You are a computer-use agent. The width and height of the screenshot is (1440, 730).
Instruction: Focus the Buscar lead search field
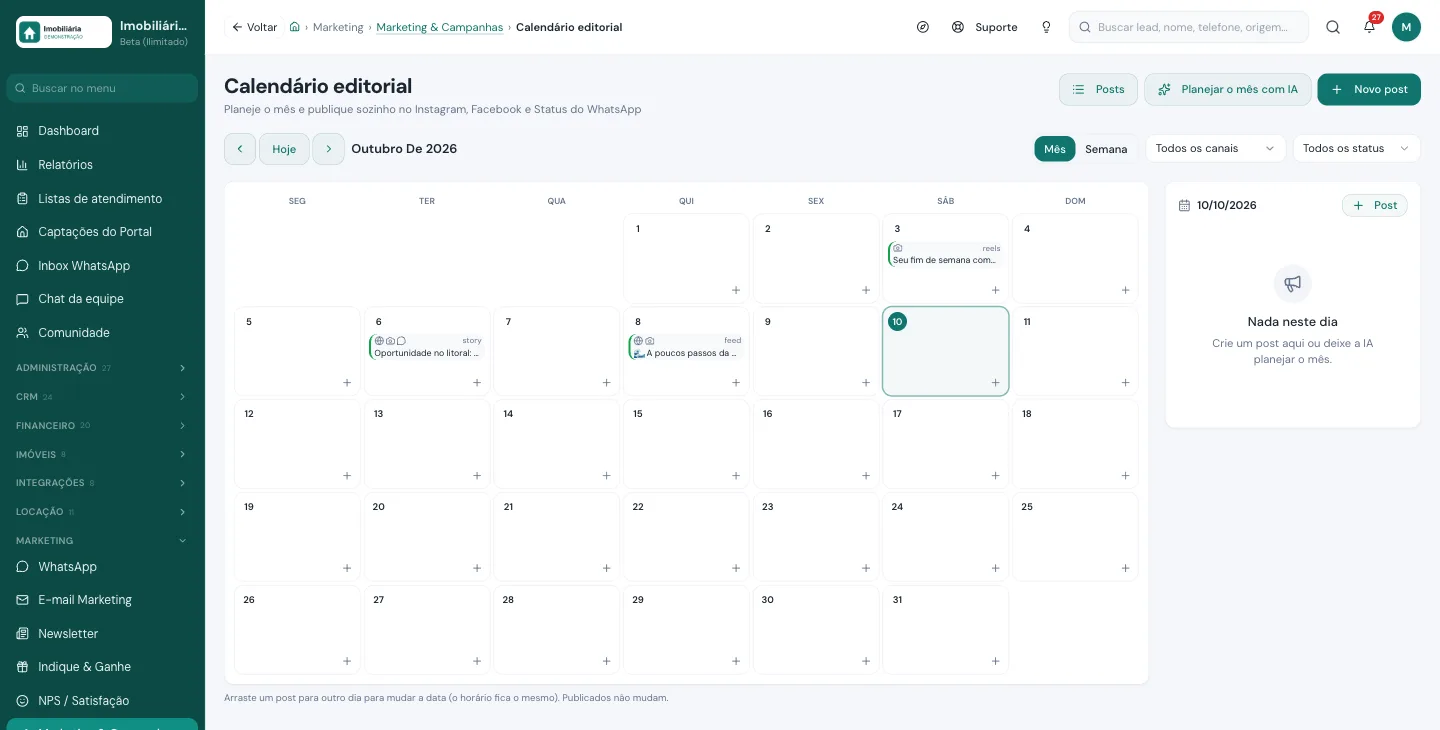(1189, 27)
